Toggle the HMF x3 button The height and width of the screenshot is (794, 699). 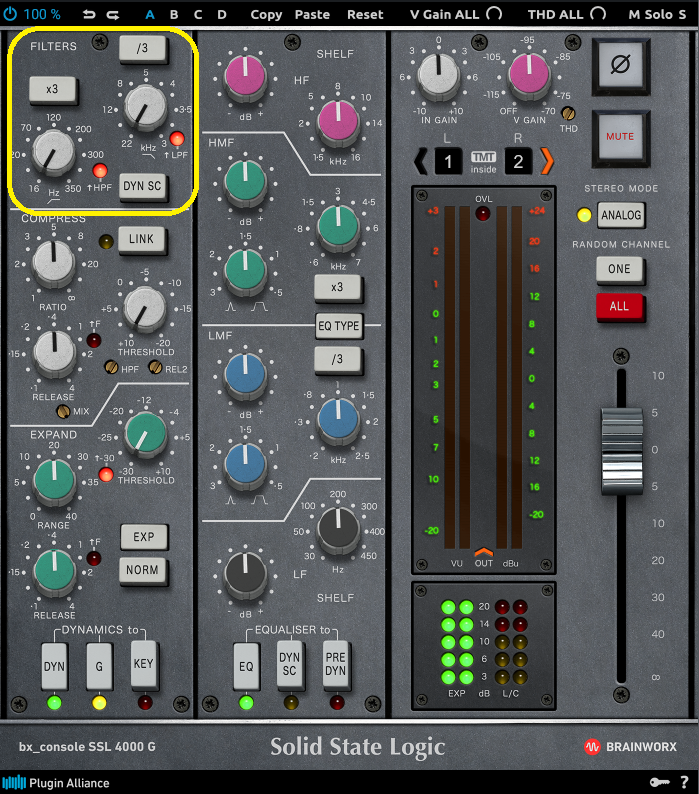(337, 287)
